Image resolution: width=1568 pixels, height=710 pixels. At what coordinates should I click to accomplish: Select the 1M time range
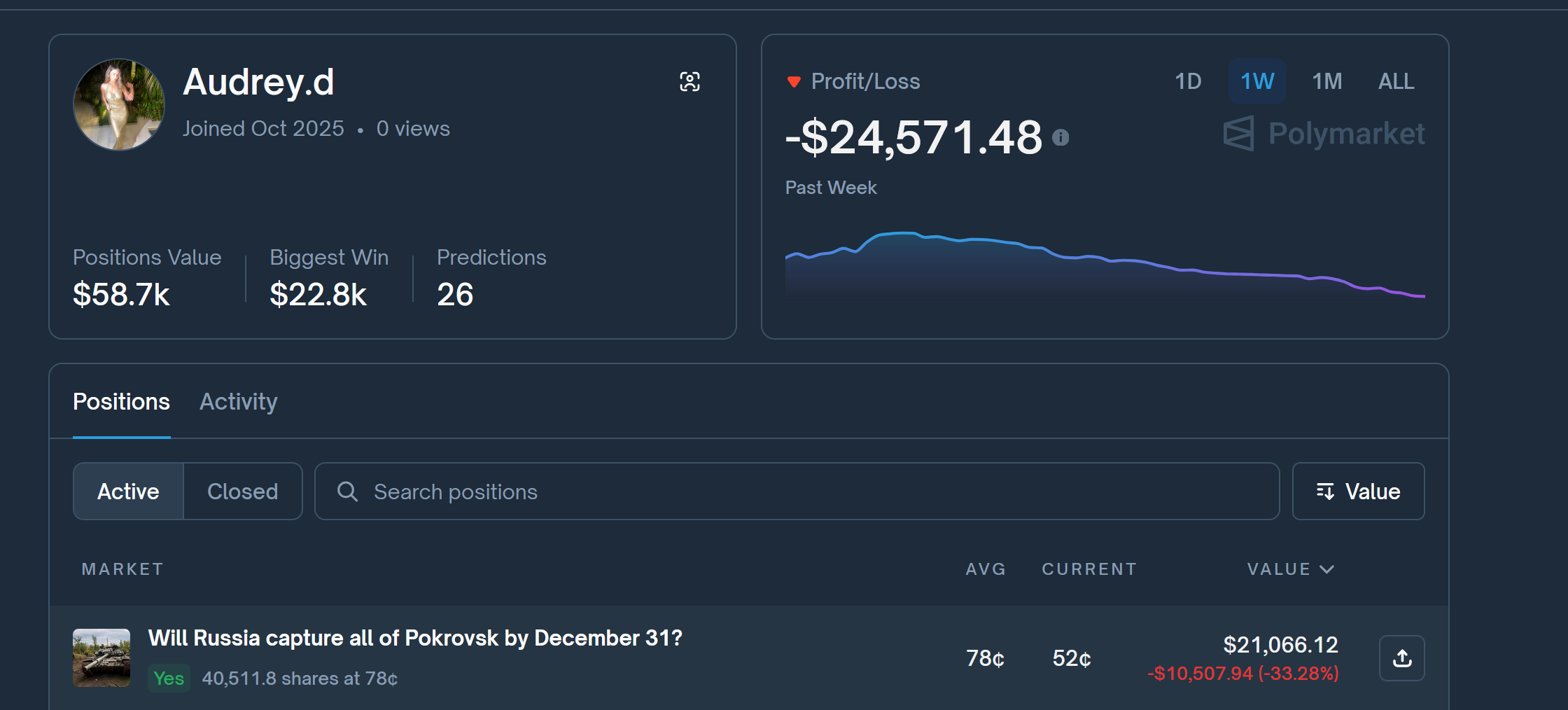pyautogui.click(x=1326, y=81)
